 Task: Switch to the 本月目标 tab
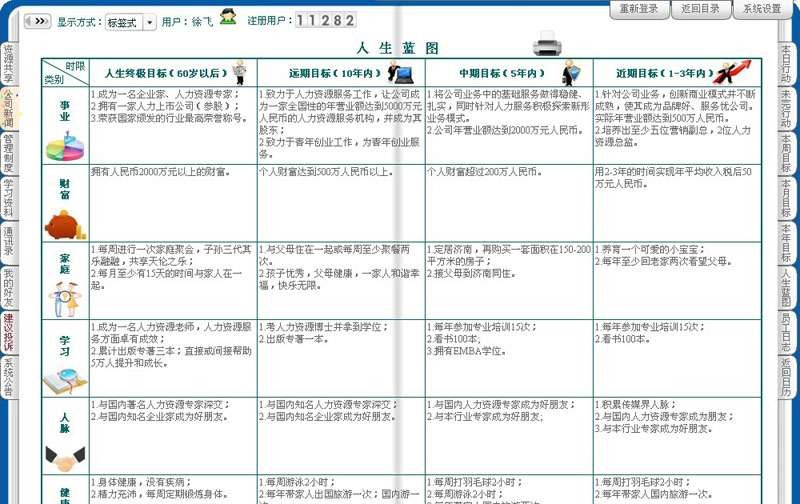click(x=786, y=198)
